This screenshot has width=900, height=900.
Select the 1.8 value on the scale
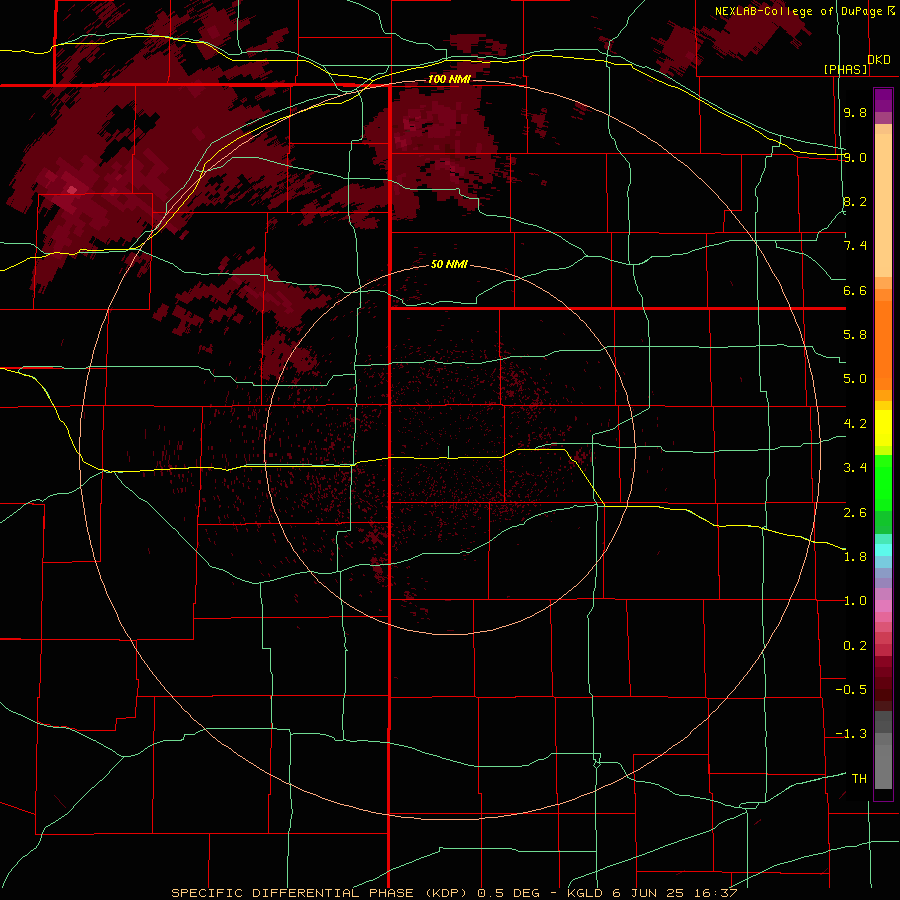click(855, 557)
